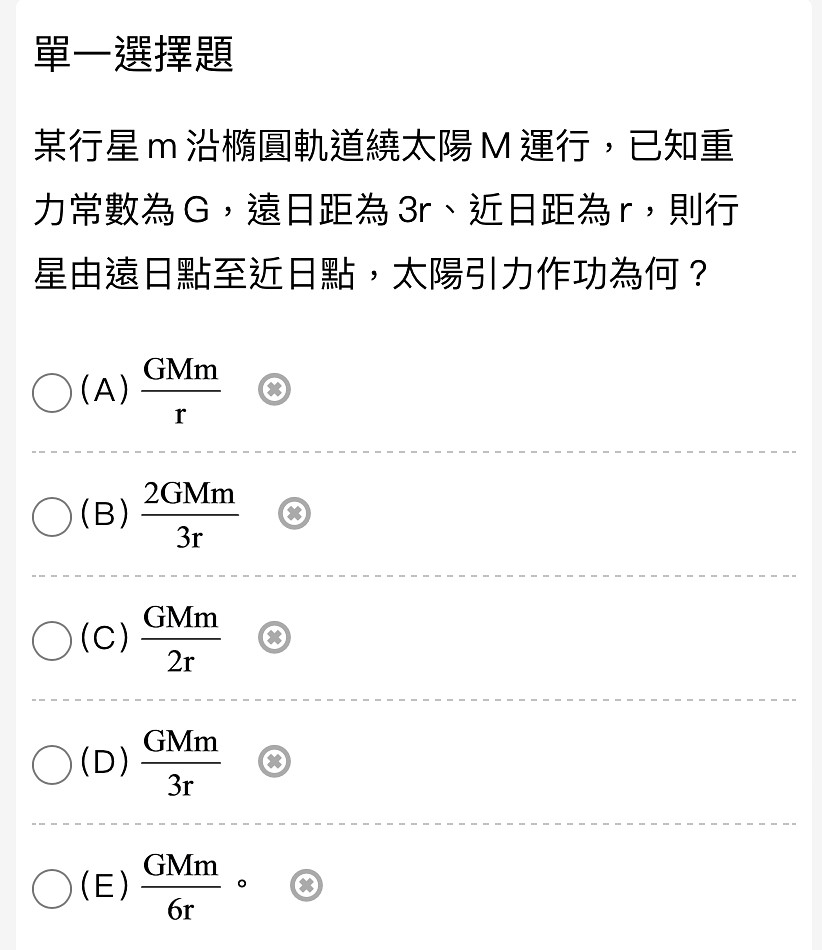The width and height of the screenshot is (822, 950).
Task: Click the GMm over 6r fraction
Action: point(181,888)
